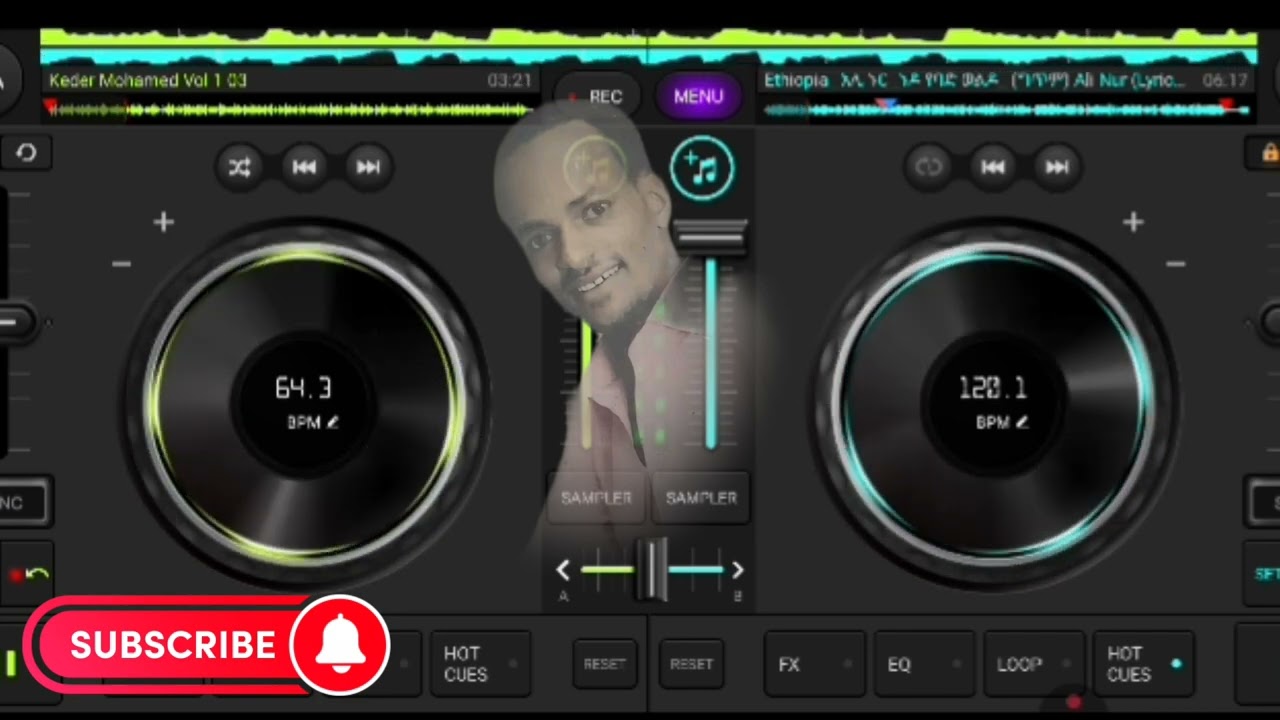Edit the 120.1 BPM value on right deck

(x=992, y=388)
